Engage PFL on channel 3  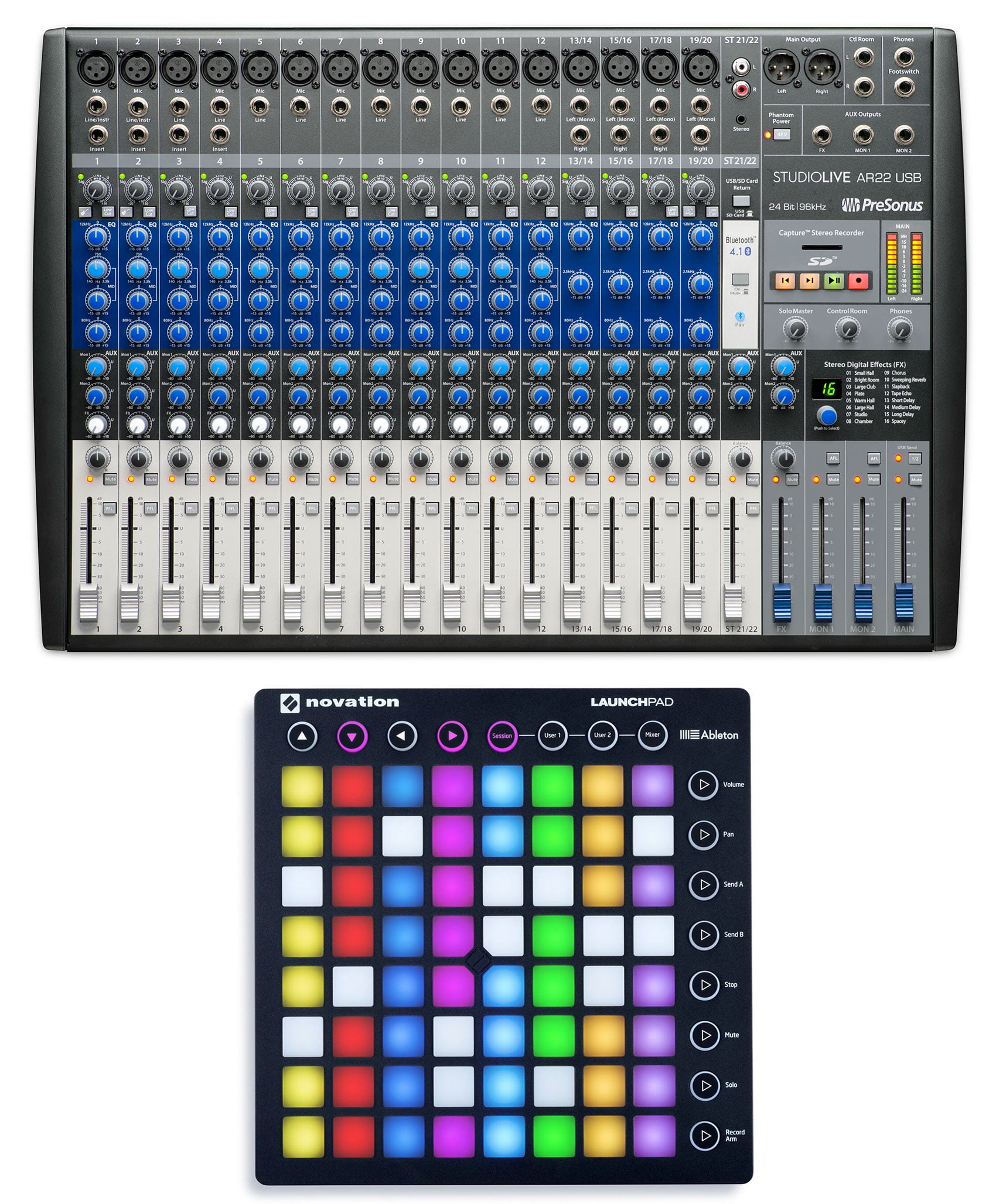[x=192, y=508]
